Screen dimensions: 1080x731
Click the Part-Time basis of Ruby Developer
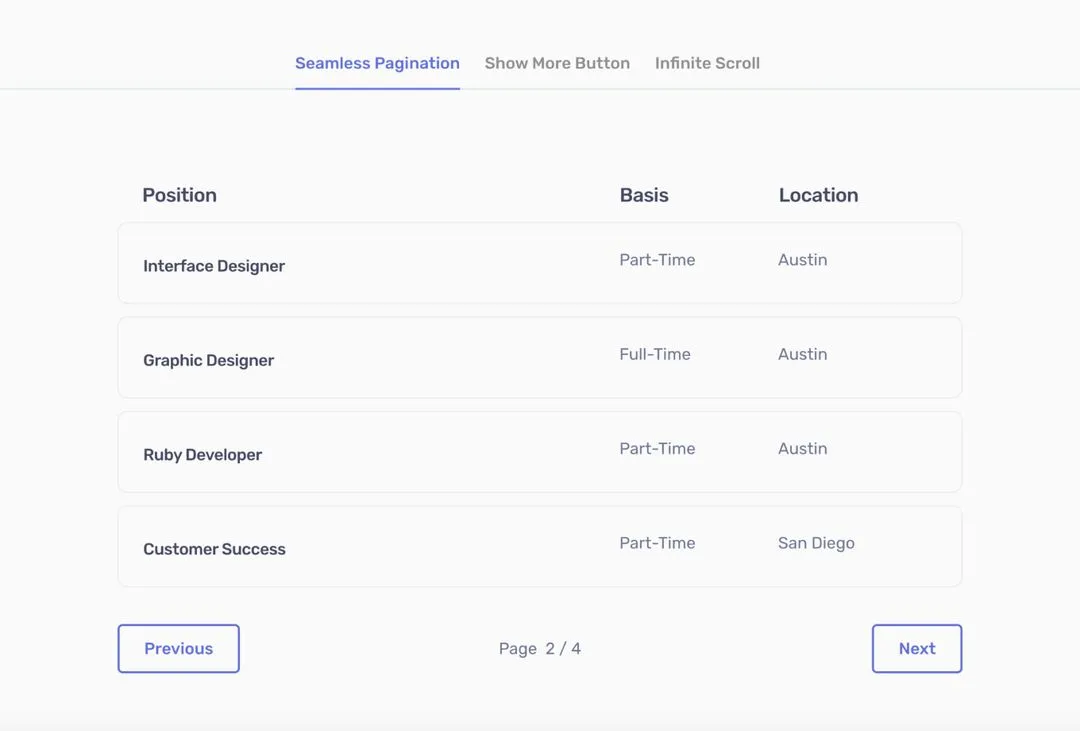click(x=657, y=448)
